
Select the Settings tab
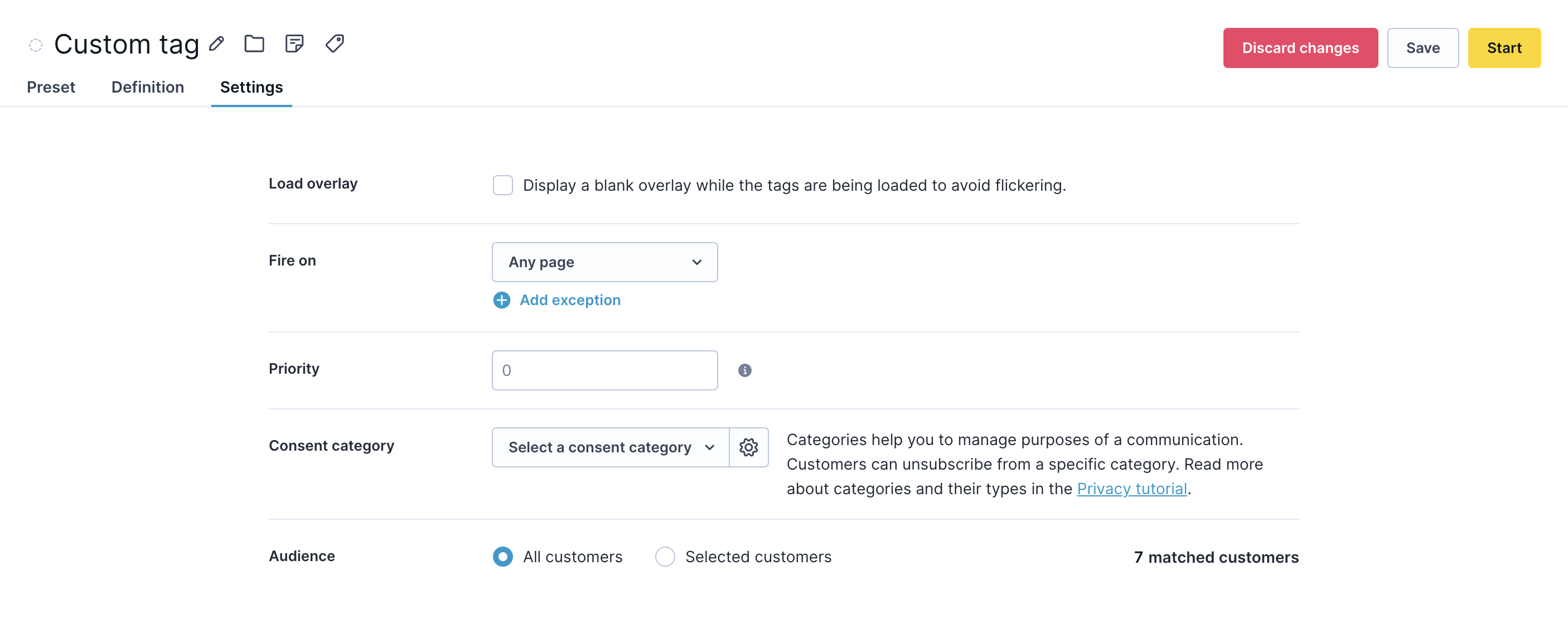click(251, 87)
